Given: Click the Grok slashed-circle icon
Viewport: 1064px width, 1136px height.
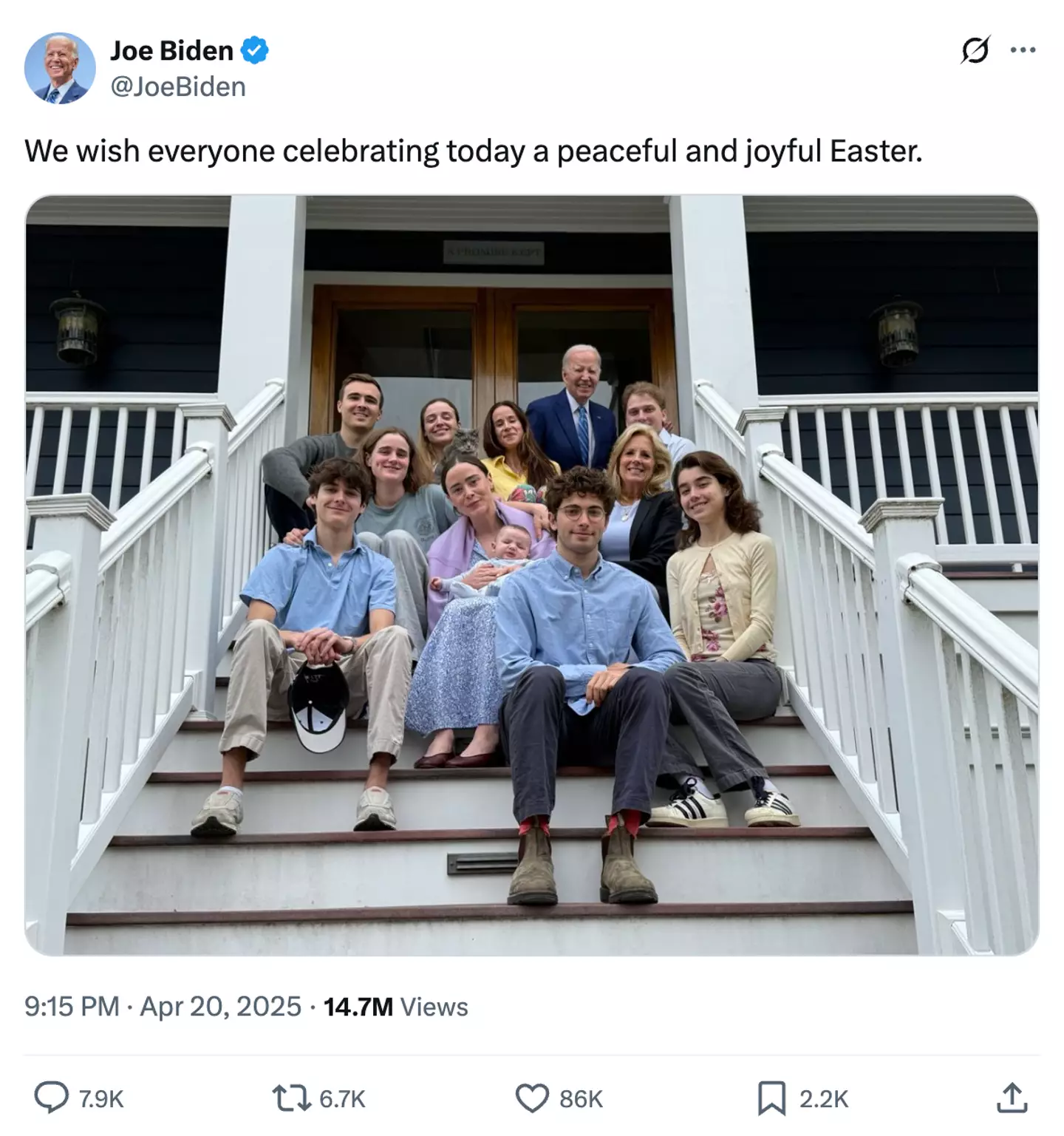Looking at the screenshot, I should [975, 50].
